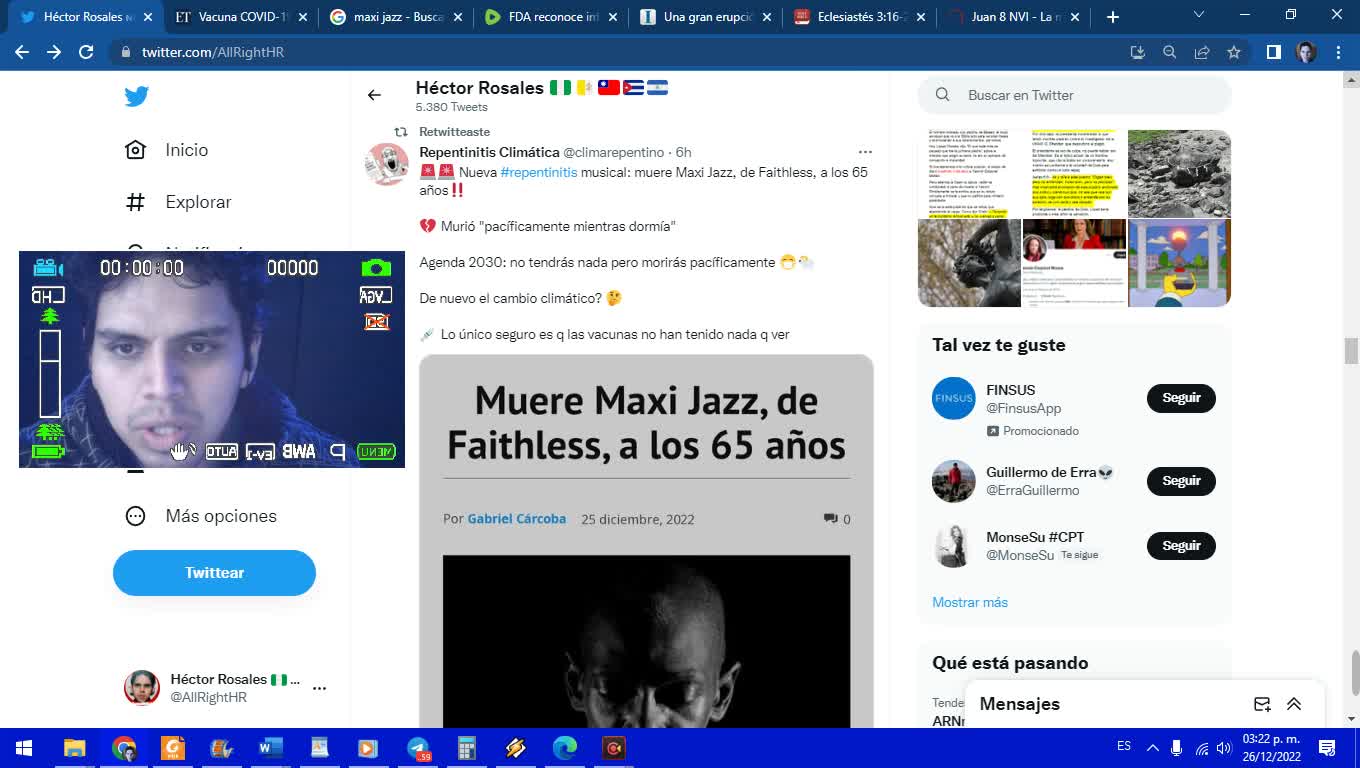The height and width of the screenshot is (768, 1360).
Task: Click the Más opciones circle icon
Action: click(x=136, y=516)
